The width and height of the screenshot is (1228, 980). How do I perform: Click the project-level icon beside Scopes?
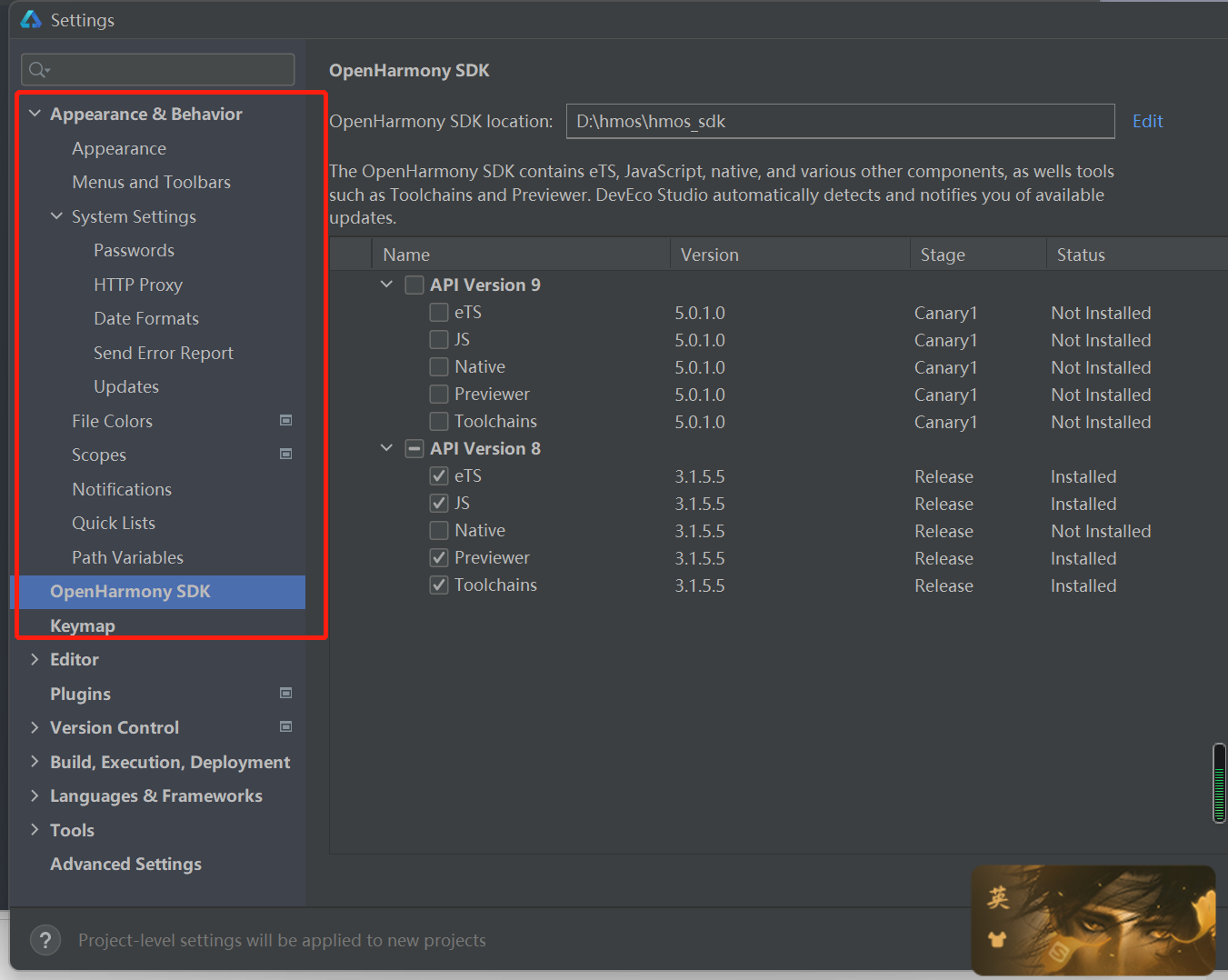coord(285,454)
